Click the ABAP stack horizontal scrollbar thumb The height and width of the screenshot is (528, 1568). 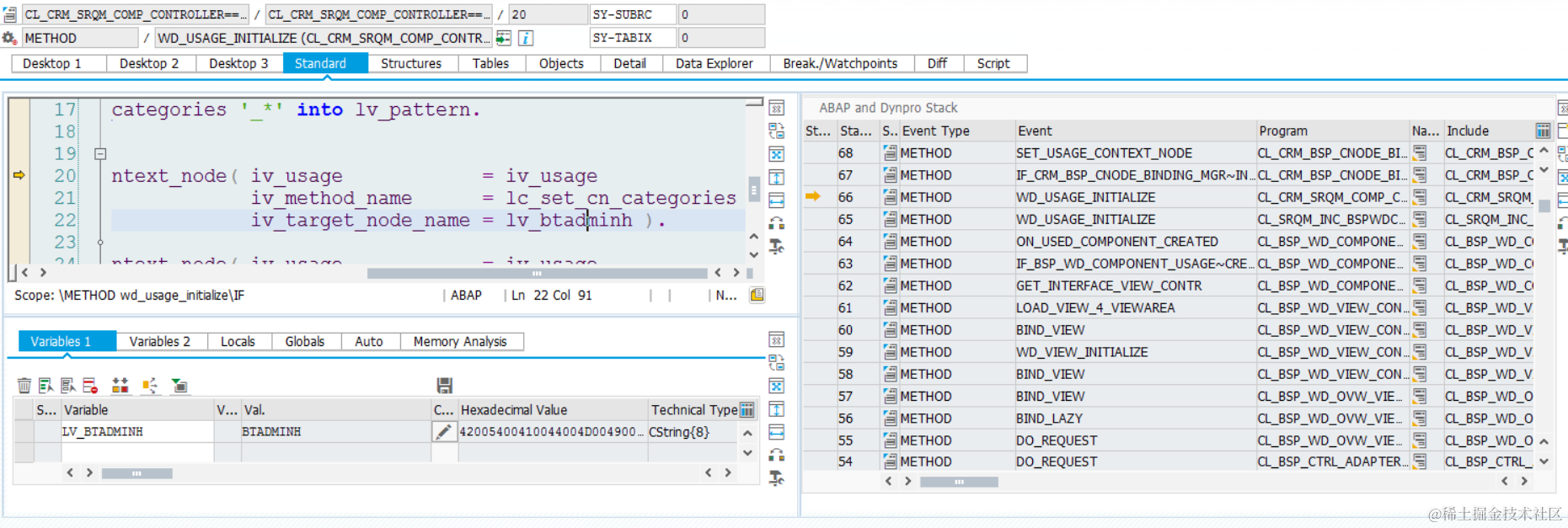coord(959,482)
